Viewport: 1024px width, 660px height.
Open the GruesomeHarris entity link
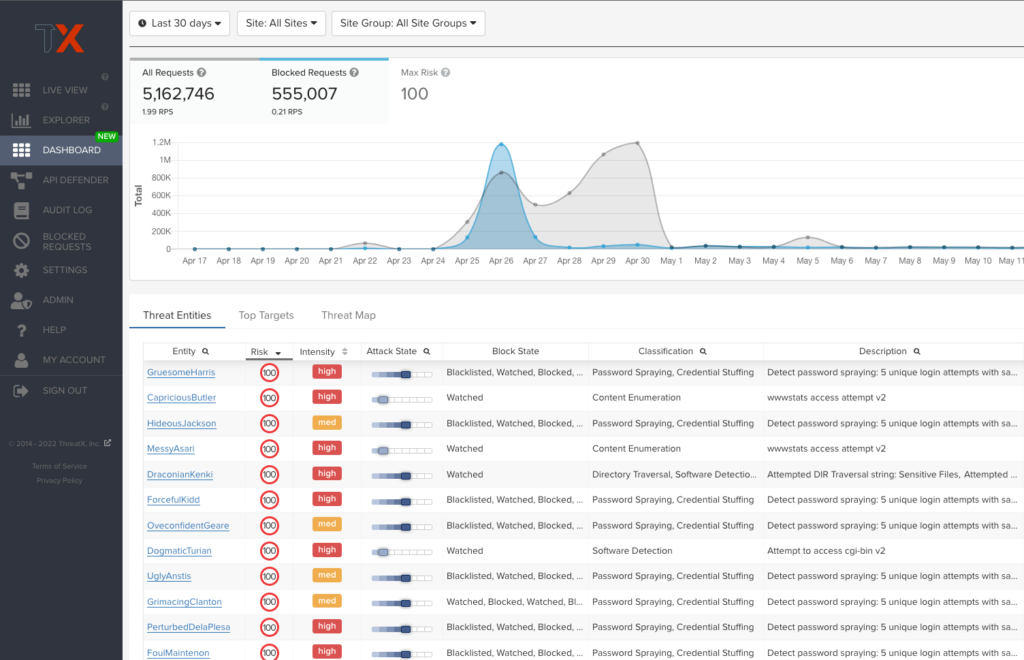pyautogui.click(x=181, y=372)
